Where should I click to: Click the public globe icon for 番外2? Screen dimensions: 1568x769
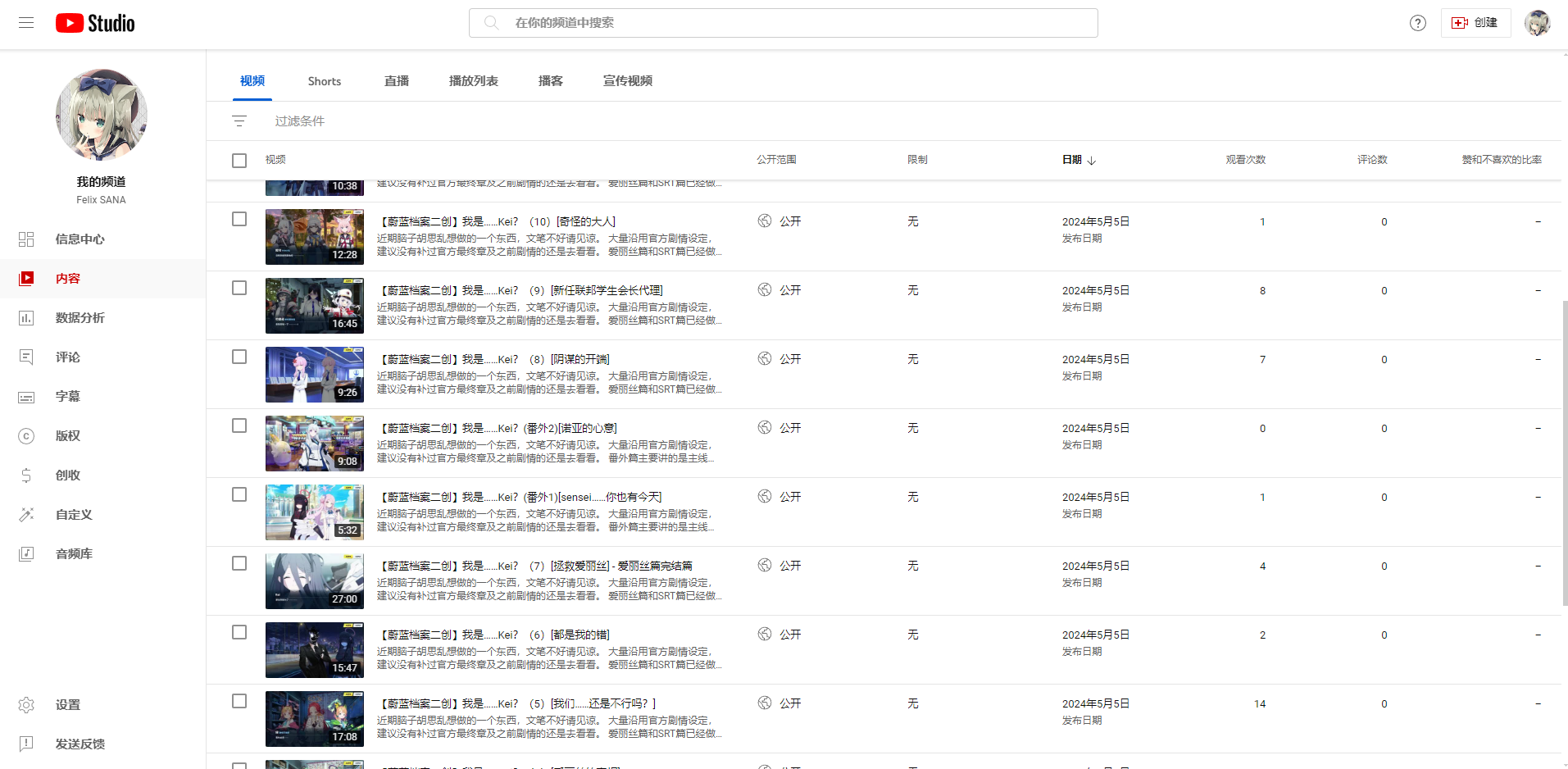[765, 428]
